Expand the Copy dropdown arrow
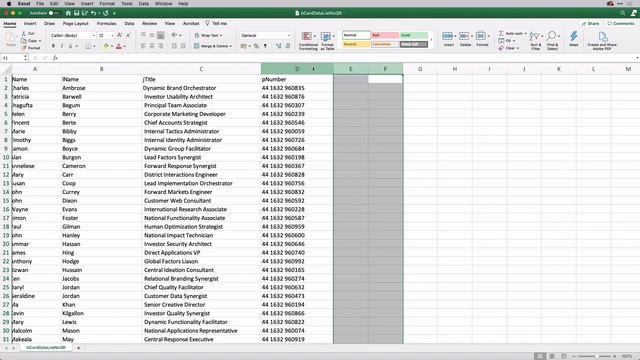640x360 pixels. tap(40, 41)
